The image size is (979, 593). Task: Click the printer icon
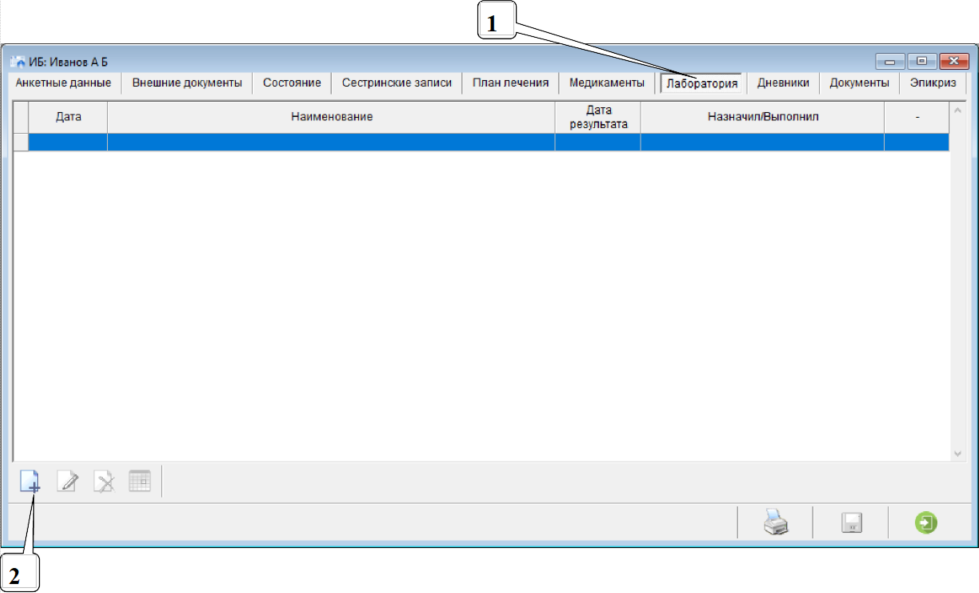(x=776, y=523)
